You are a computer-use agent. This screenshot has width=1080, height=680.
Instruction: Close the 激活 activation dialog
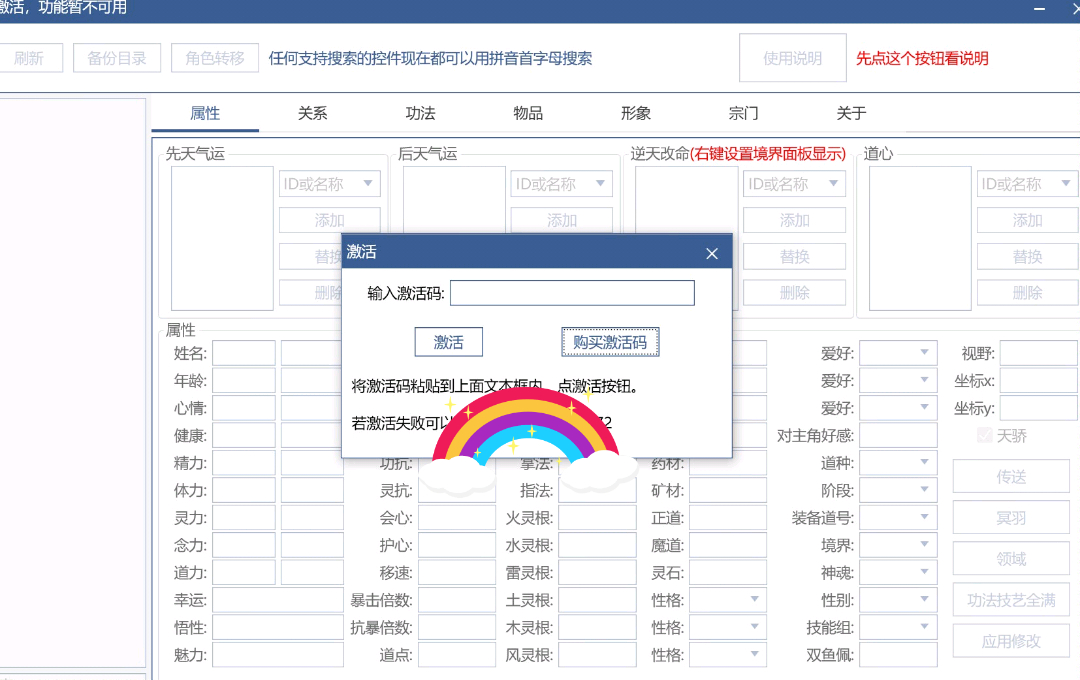click(712, 253)
